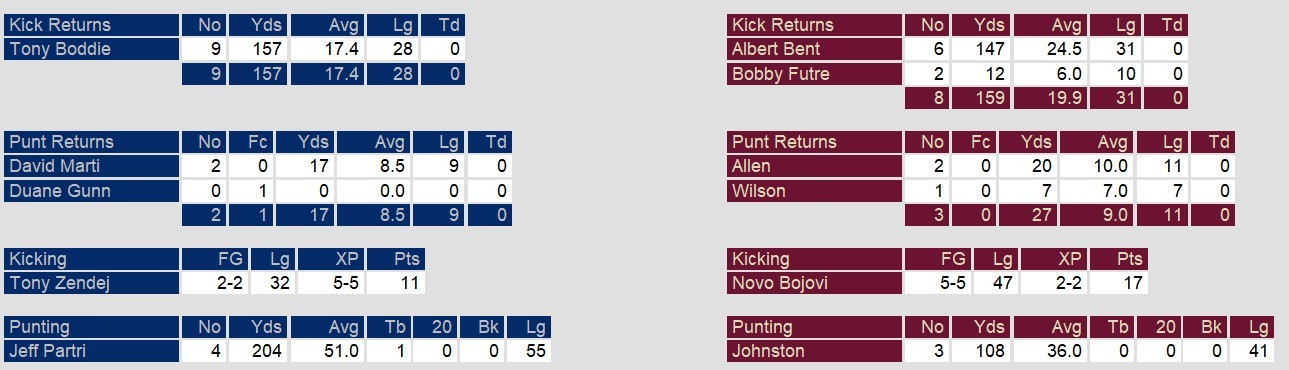Click the maroon Kicking section header
Image resolution: width=1289 pixels, height=370 pixels.
point(815,259)
